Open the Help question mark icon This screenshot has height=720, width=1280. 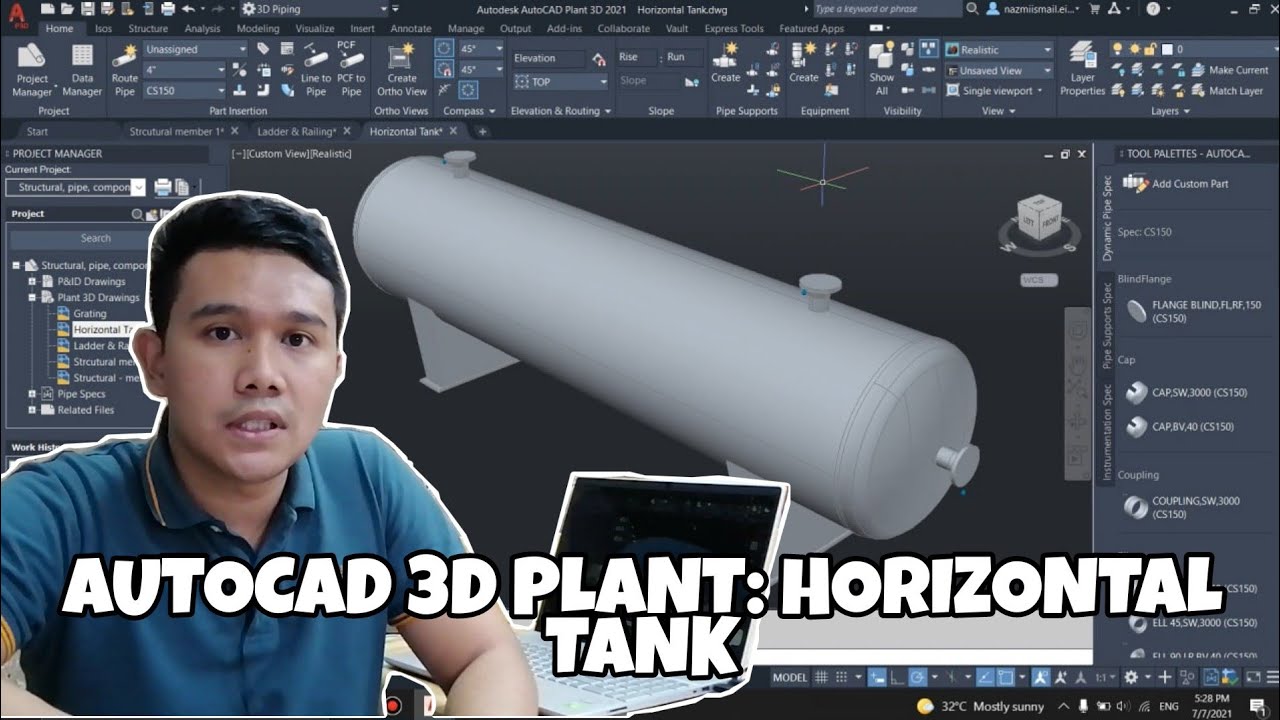tap(1153, 9)
